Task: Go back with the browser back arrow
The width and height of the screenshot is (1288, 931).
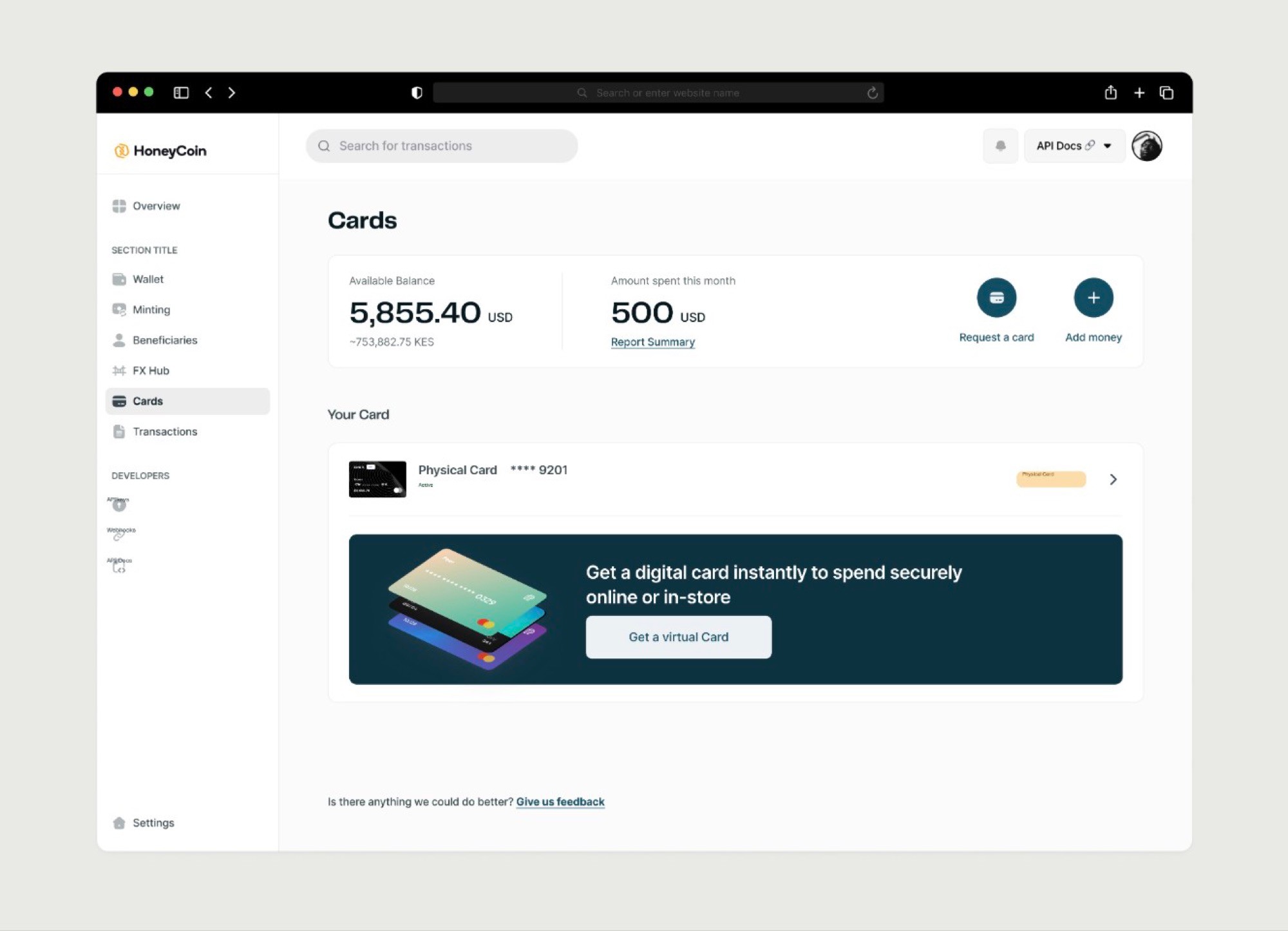Action: coord(209,93)
